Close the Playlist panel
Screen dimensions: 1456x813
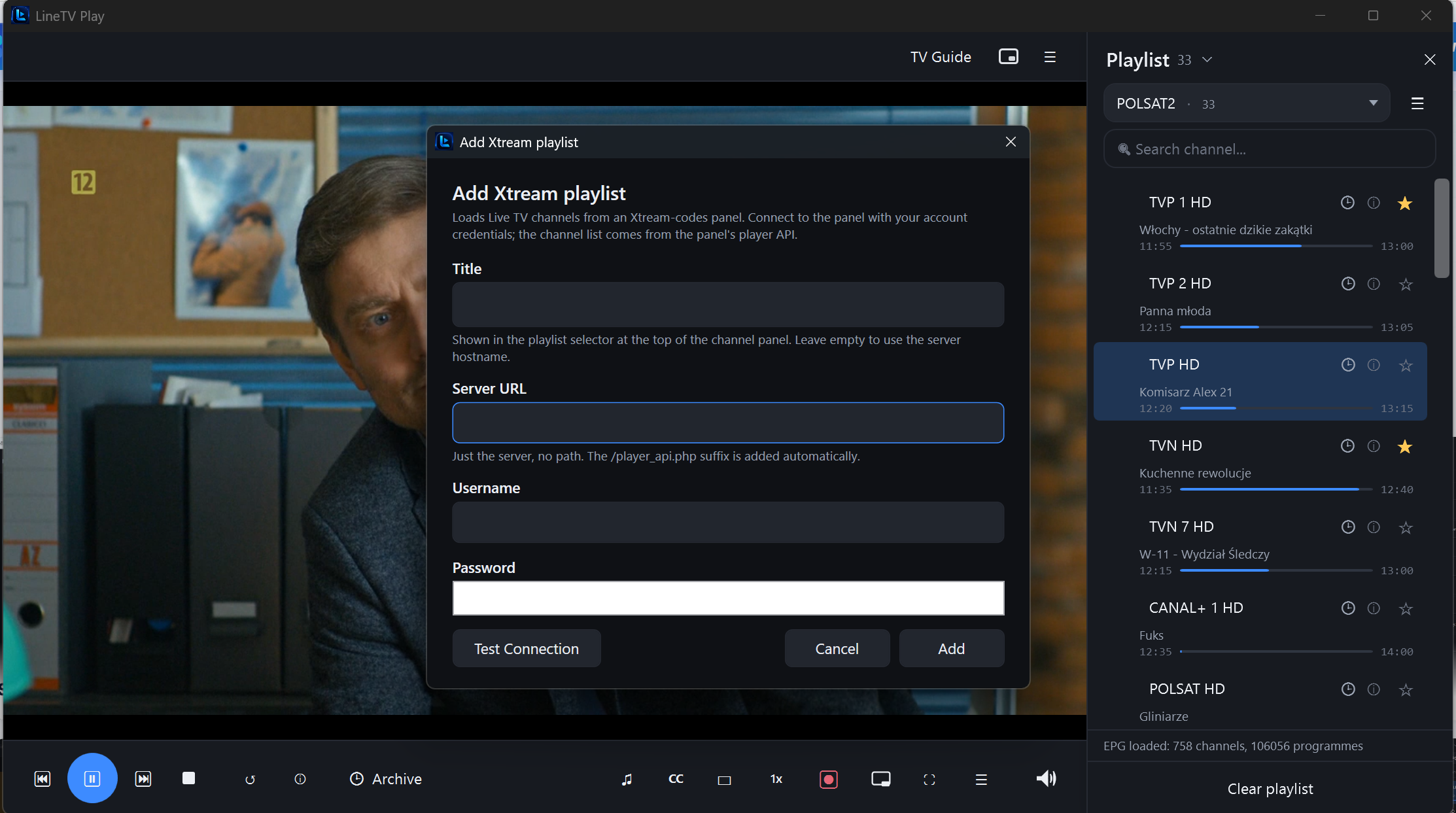[x=1430, y=60]
